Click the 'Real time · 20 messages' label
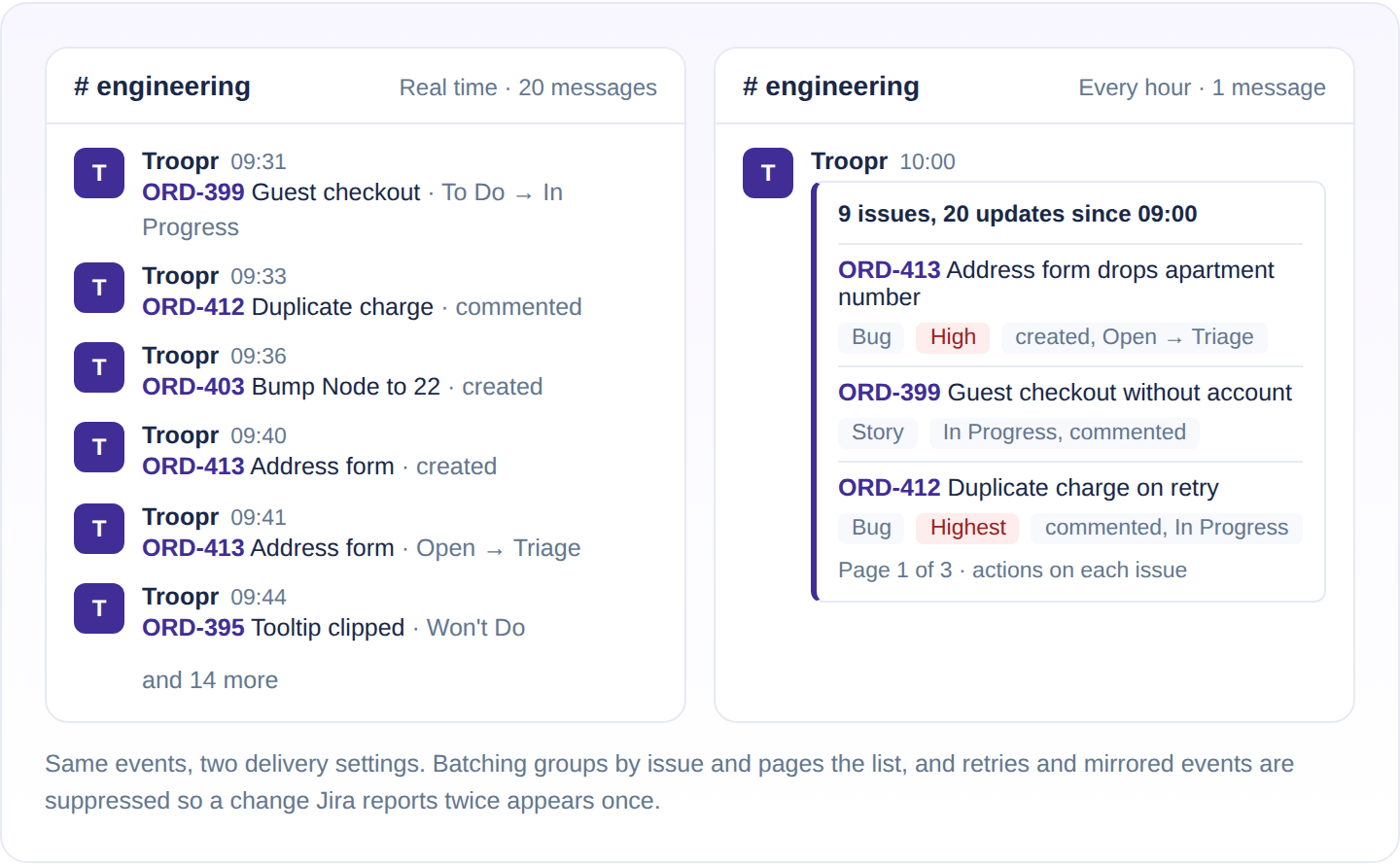The height and width of the screenshot is (865, 1400). pyautogui.click(x=528, y=87)
